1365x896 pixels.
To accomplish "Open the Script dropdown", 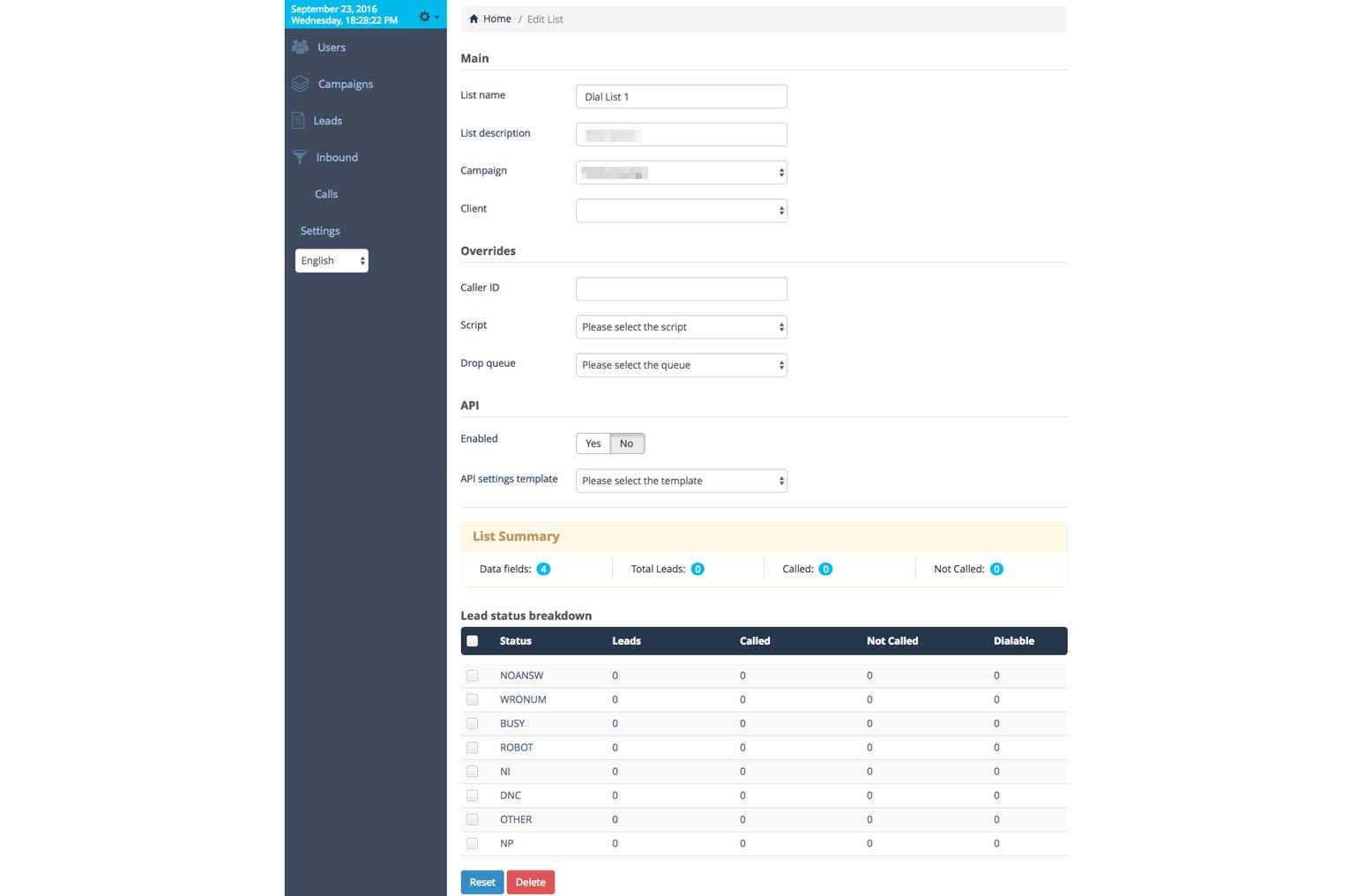I will [681, 327].
